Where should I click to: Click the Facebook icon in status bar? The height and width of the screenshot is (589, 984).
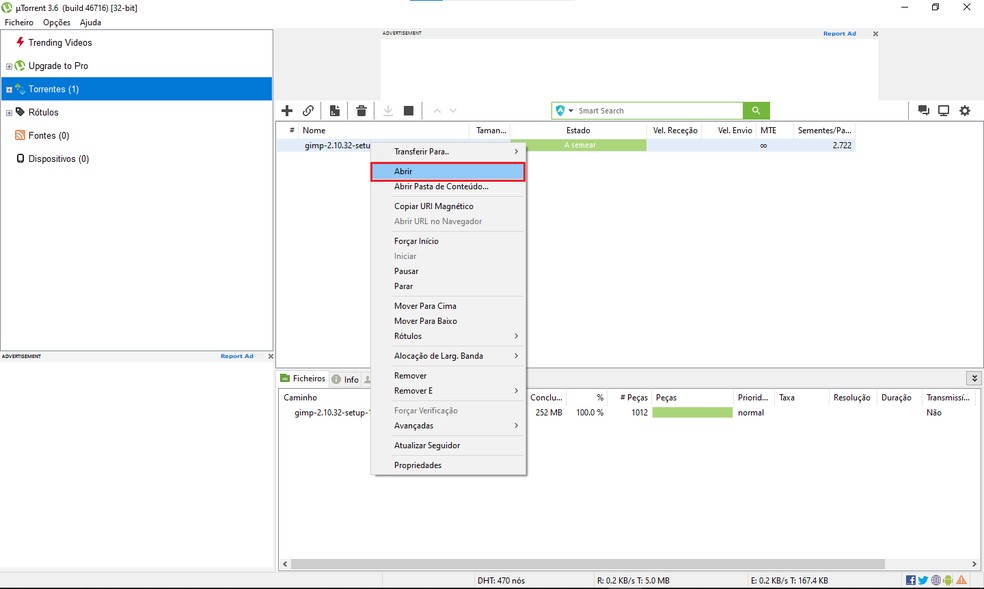[911, 580]
